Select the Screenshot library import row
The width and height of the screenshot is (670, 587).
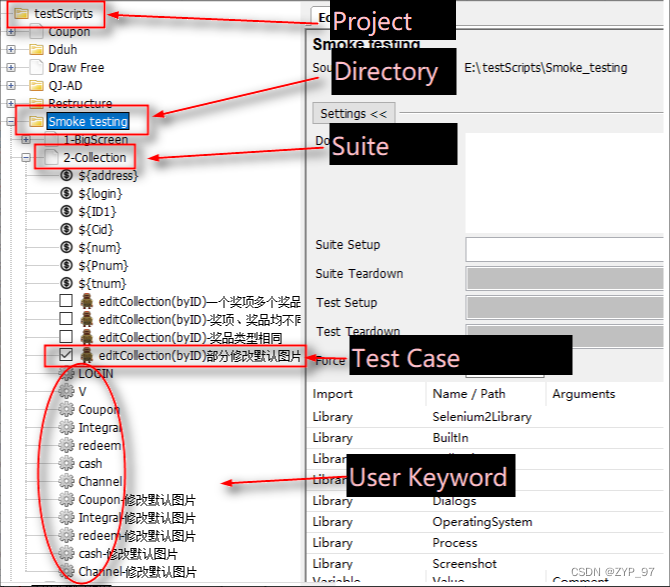click(485, 564)
